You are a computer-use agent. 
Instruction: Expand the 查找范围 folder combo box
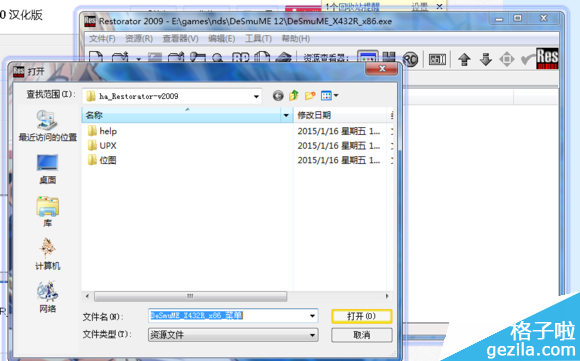(256, 97)
